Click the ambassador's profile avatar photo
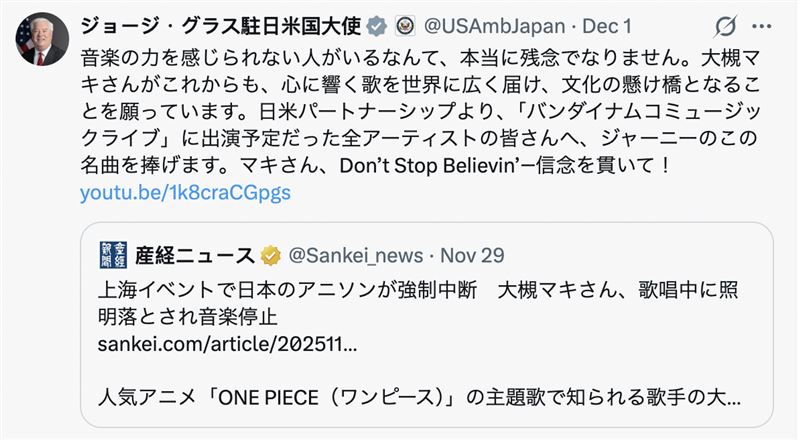The height and width of the screenshot is (440, 800). [x=40, y=38]
